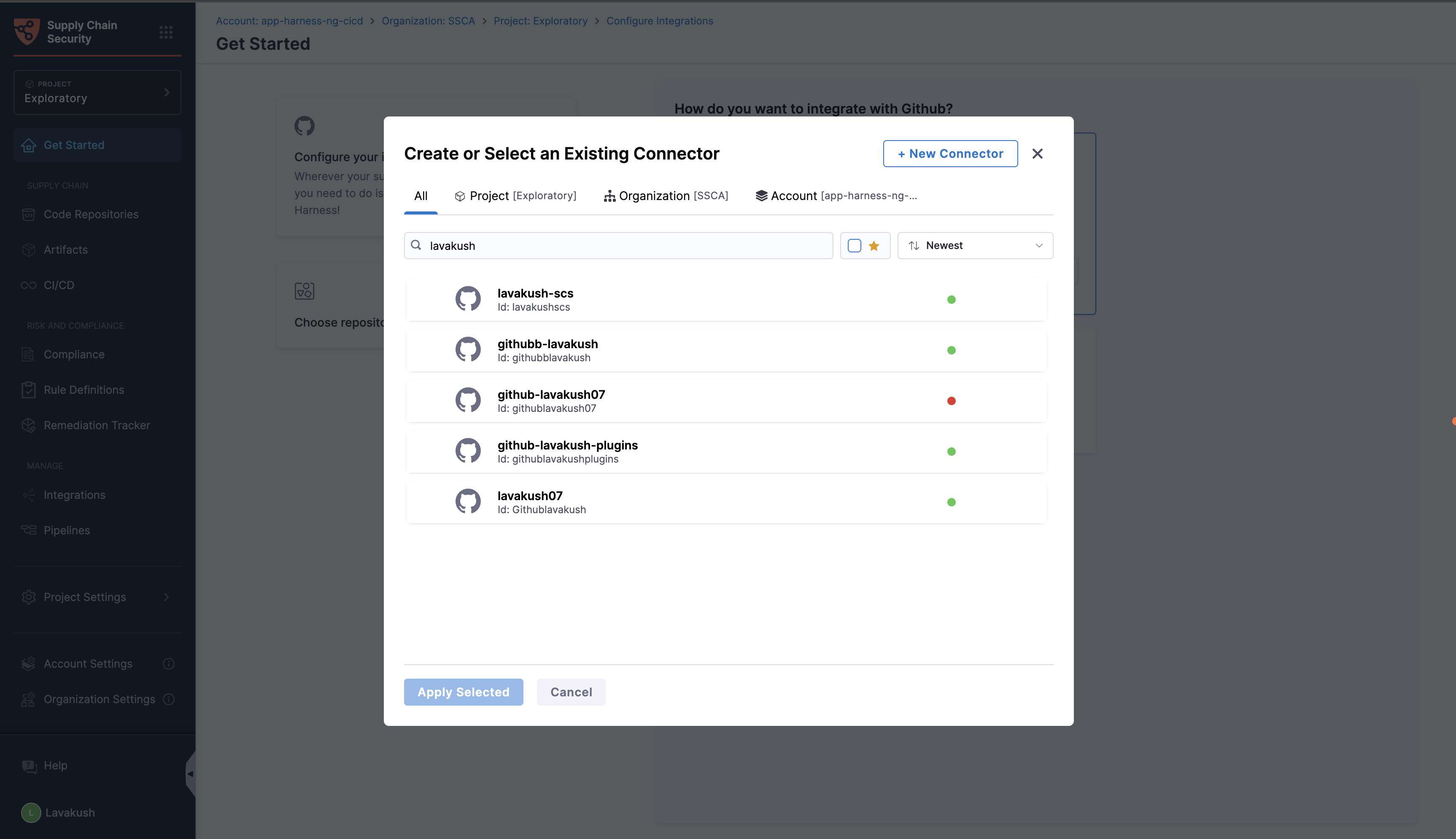1456x839 pixels.
Task: Click the GitHub icon of github-lavakush-plugins
Action: (x=468, y=451)
